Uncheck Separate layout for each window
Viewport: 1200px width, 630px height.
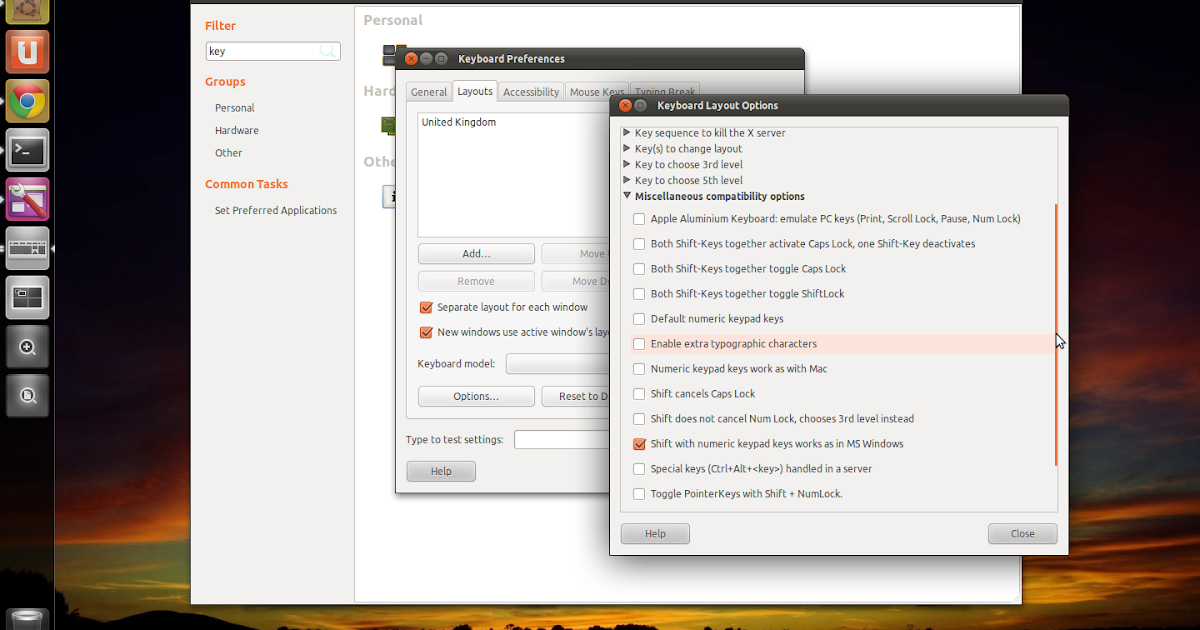426,307
